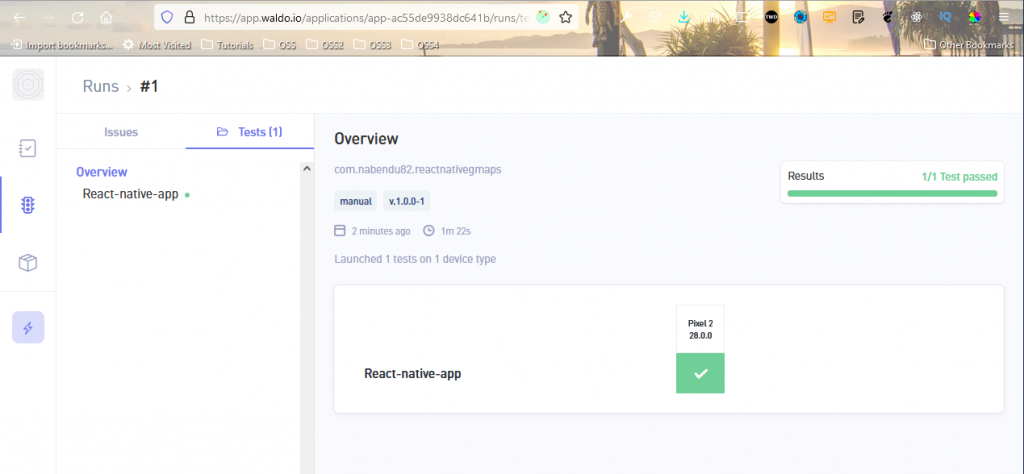
Task: Click the green Results progress bar
Action: coord(892,193)
